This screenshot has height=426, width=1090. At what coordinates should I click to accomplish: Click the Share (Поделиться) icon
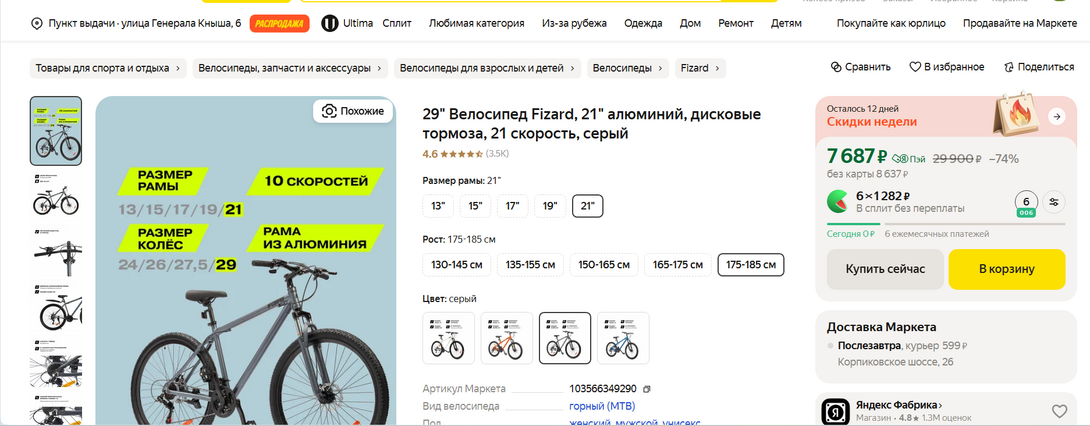pyautogui.click(x=1008, y=67)
